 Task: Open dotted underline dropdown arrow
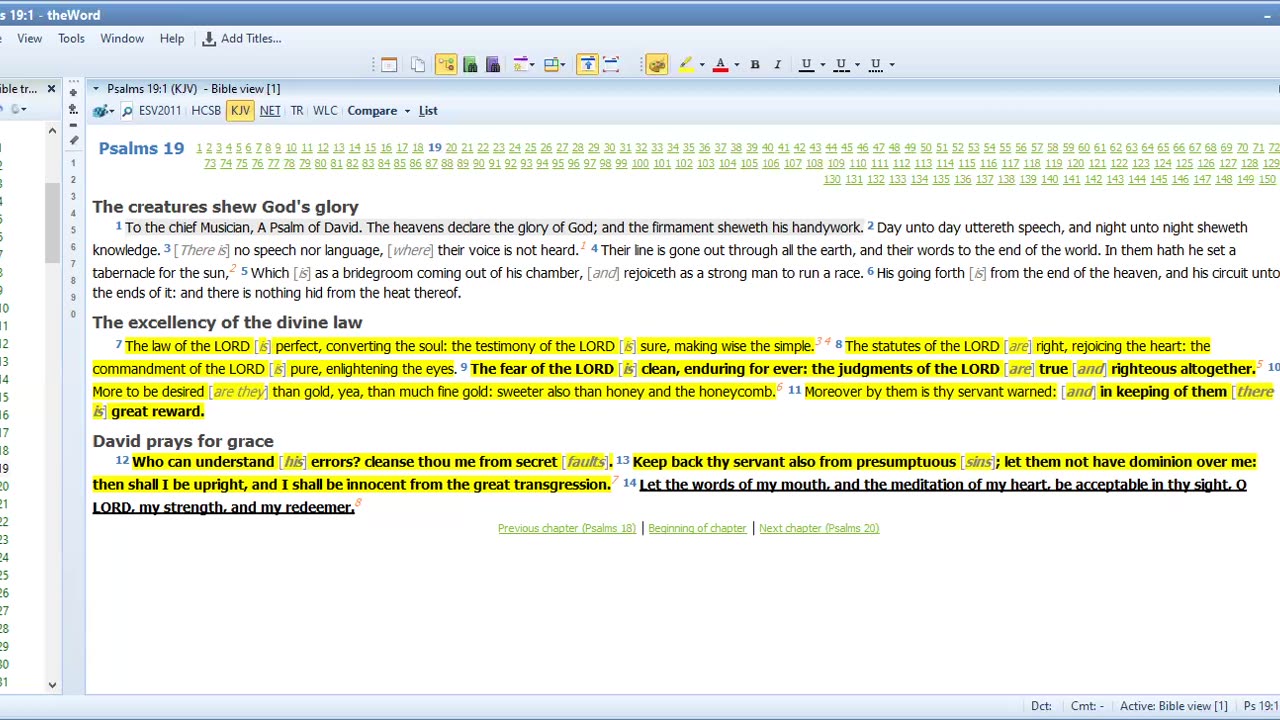click(892, 65)
